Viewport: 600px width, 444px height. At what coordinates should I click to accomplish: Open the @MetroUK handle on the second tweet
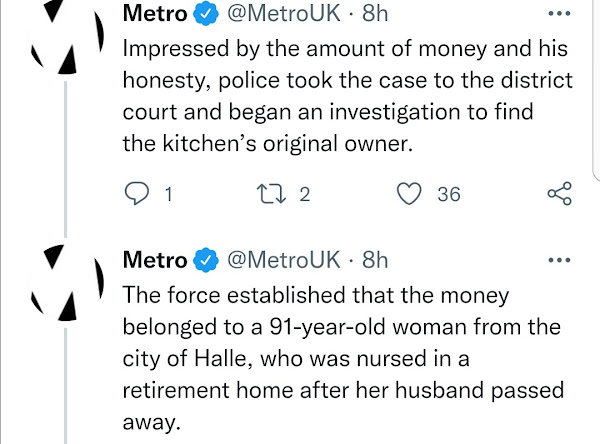click(282, 261)
